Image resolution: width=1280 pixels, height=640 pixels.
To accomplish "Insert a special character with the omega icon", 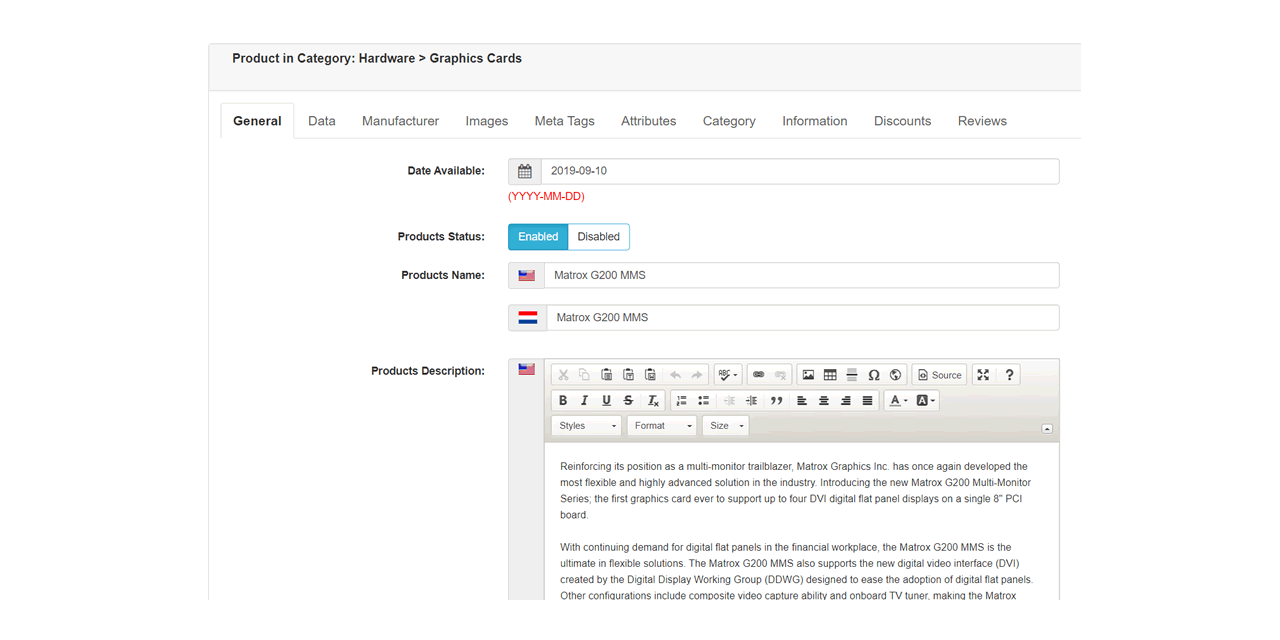I will (x=873, y=375).
